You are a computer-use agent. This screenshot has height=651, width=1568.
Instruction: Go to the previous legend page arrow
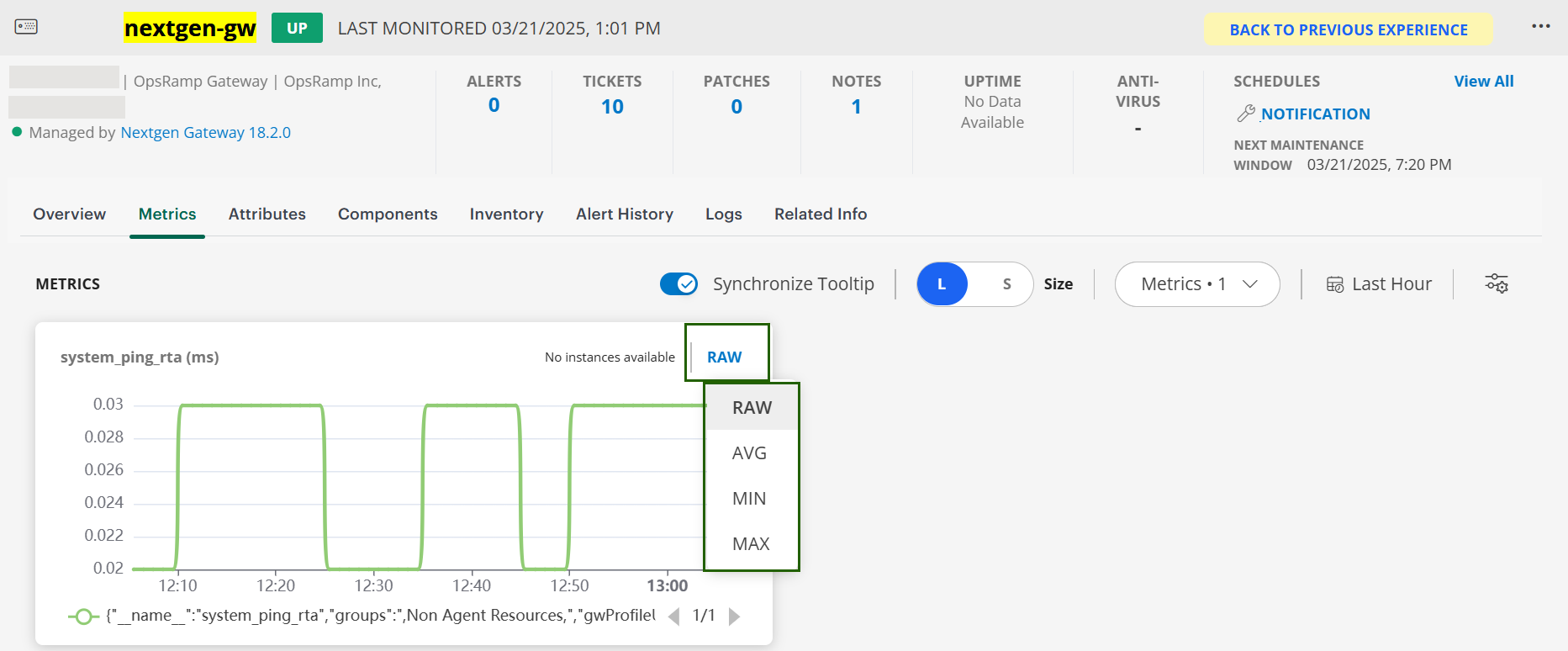point(673,617)
